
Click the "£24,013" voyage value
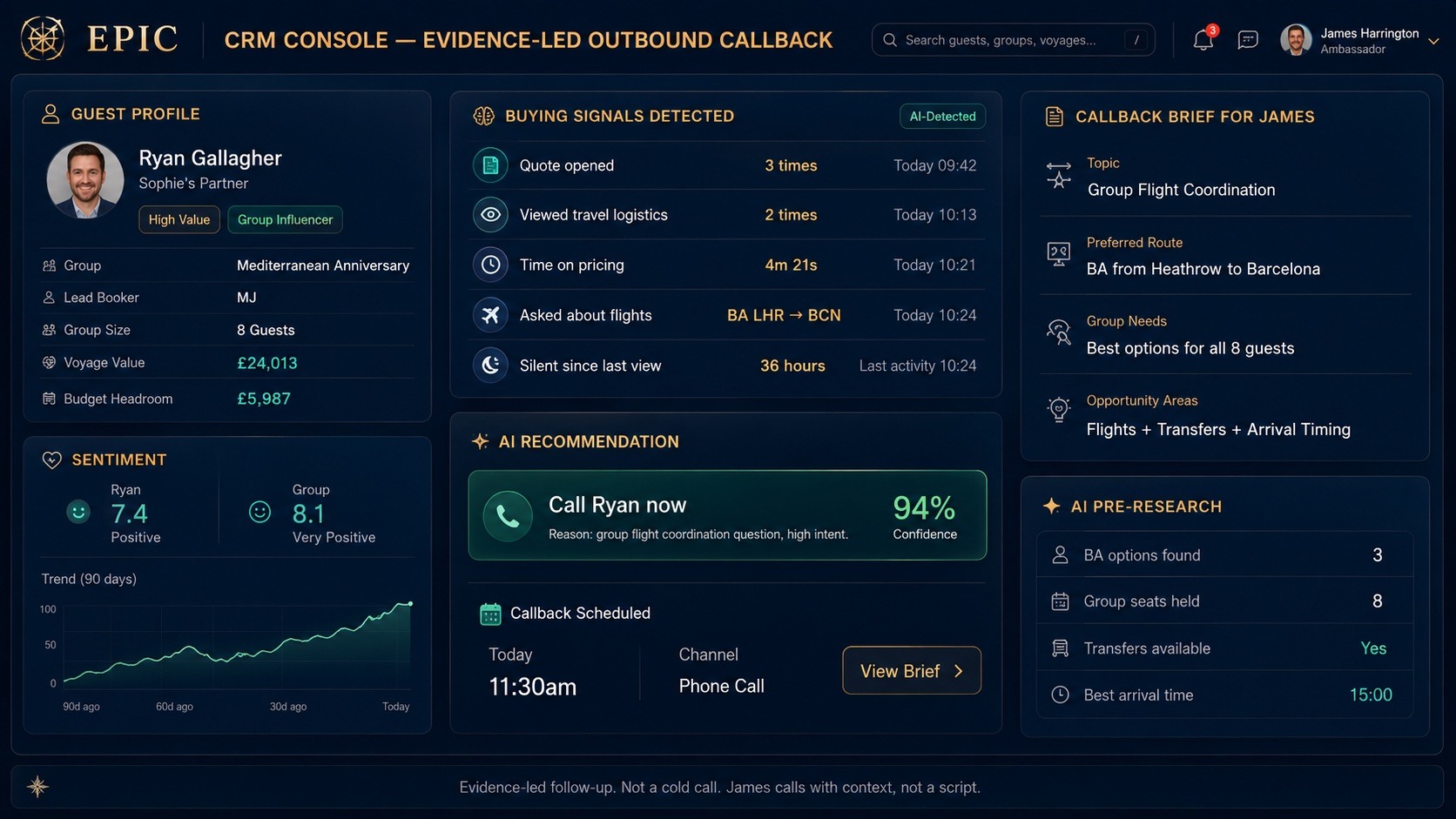(266, 363)
